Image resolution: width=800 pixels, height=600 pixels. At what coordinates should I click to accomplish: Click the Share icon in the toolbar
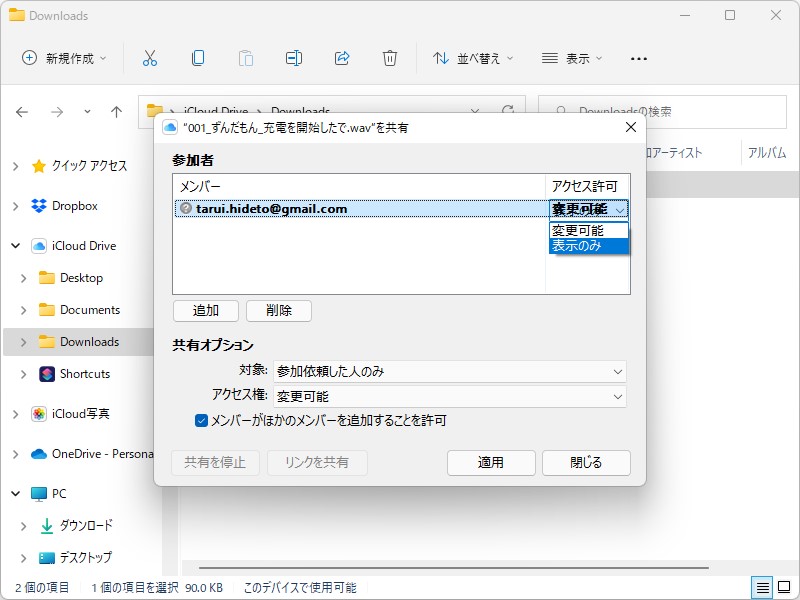[341, 58]
